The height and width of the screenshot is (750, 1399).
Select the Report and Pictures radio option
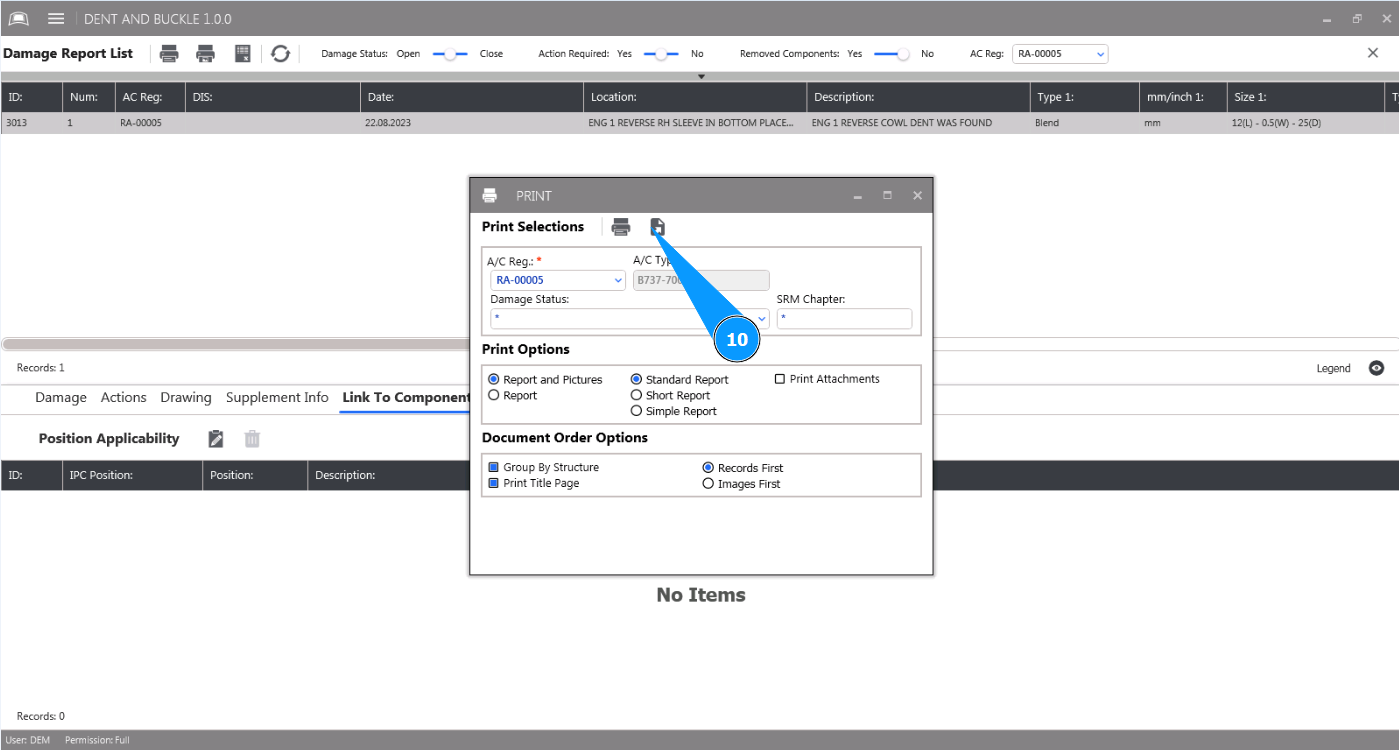click(x=494, y=380)
